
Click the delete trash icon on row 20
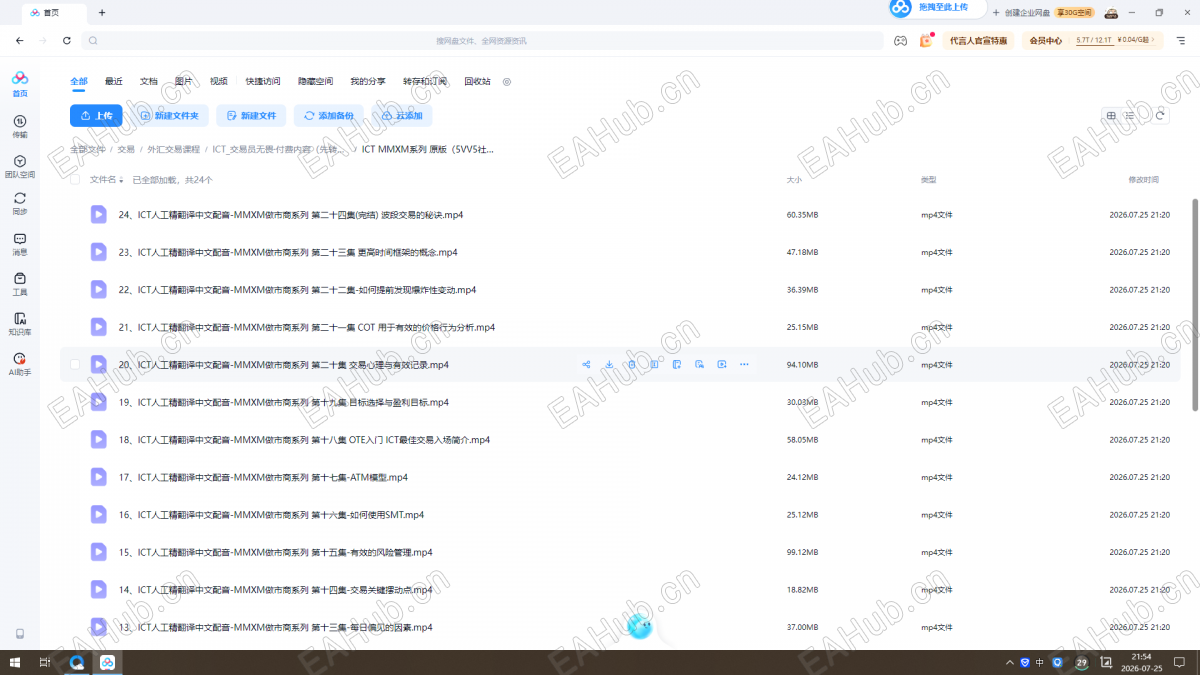pos(632,364)
